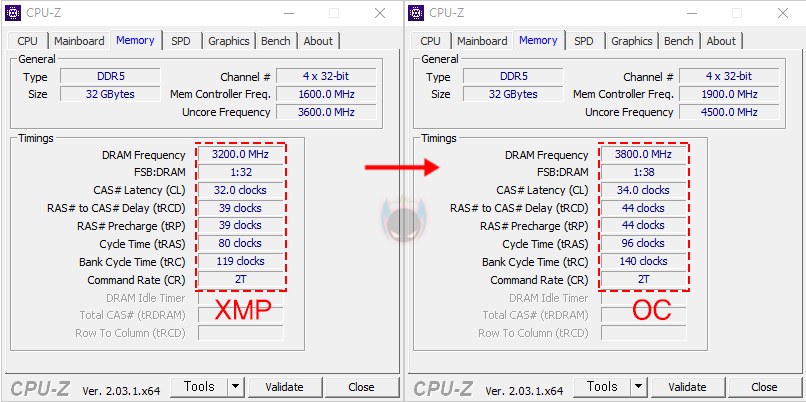Screen dimensions: 806x402
Task: Click Size 32 GBytes field in left window
Action: [x=111, y=94]
